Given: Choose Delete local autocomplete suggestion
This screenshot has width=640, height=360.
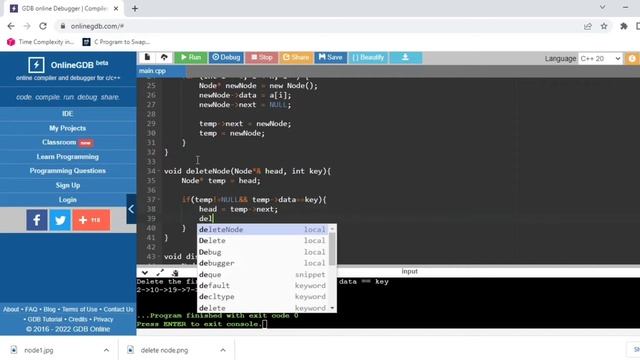Looking at the screenshot, I should (263, 241).
